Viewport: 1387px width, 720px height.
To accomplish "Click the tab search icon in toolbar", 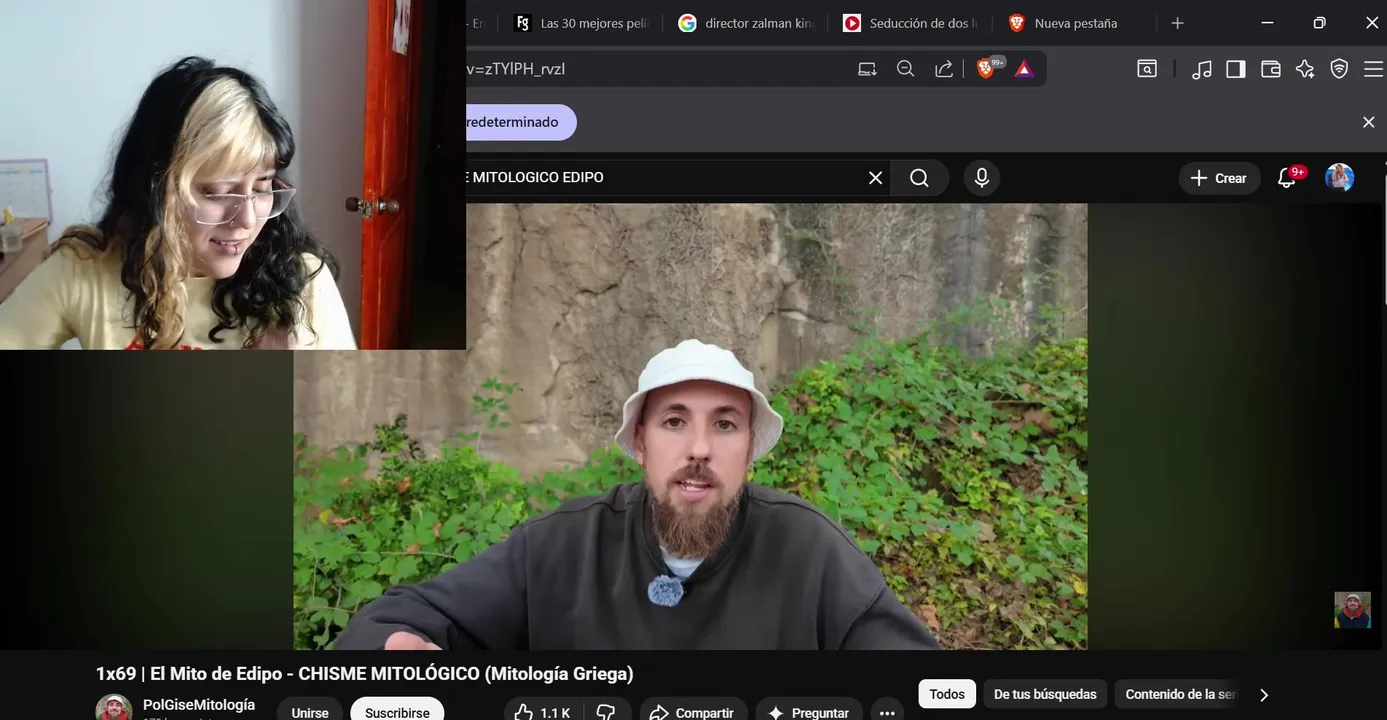I will 1147,69.
